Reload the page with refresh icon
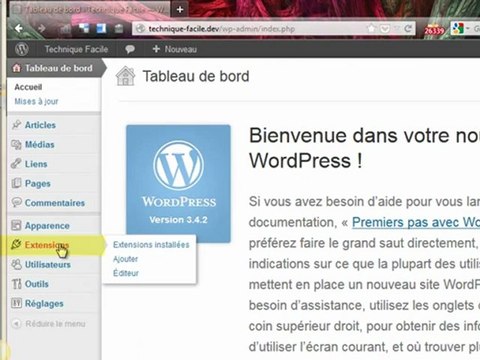Image resolution: width=480 pixels, height=360 pixels. click(408, 29)
